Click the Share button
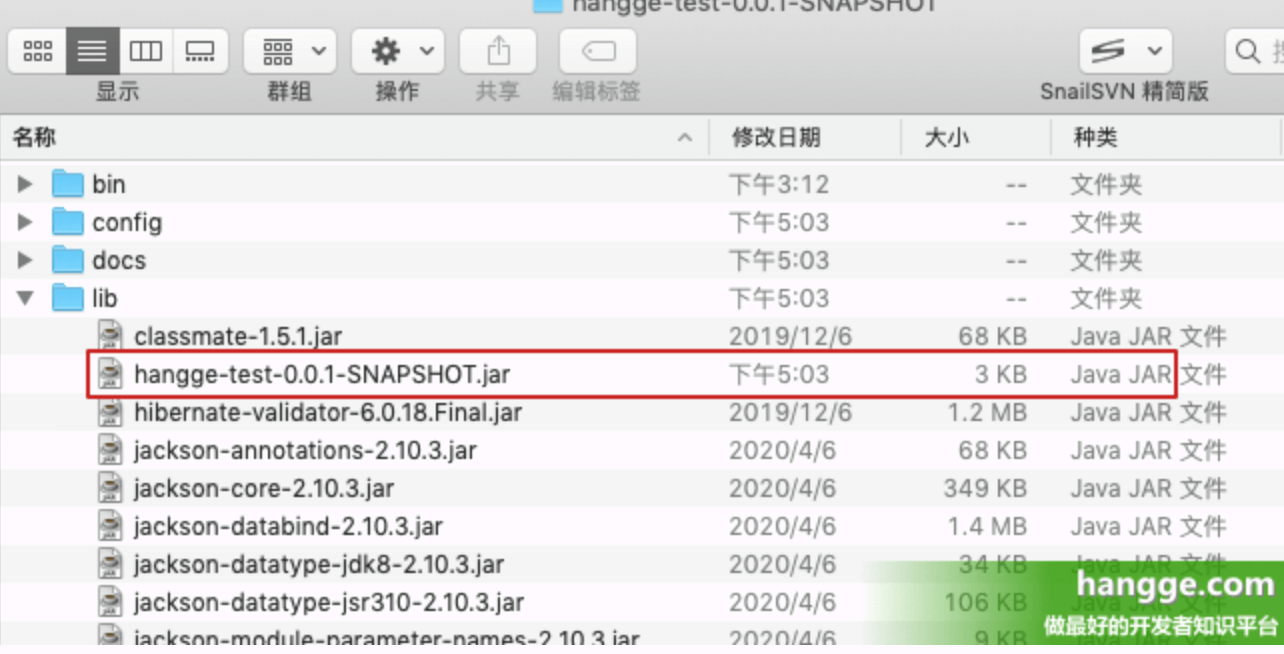Viewport: 1284px width, 654px height. (497, 51)
